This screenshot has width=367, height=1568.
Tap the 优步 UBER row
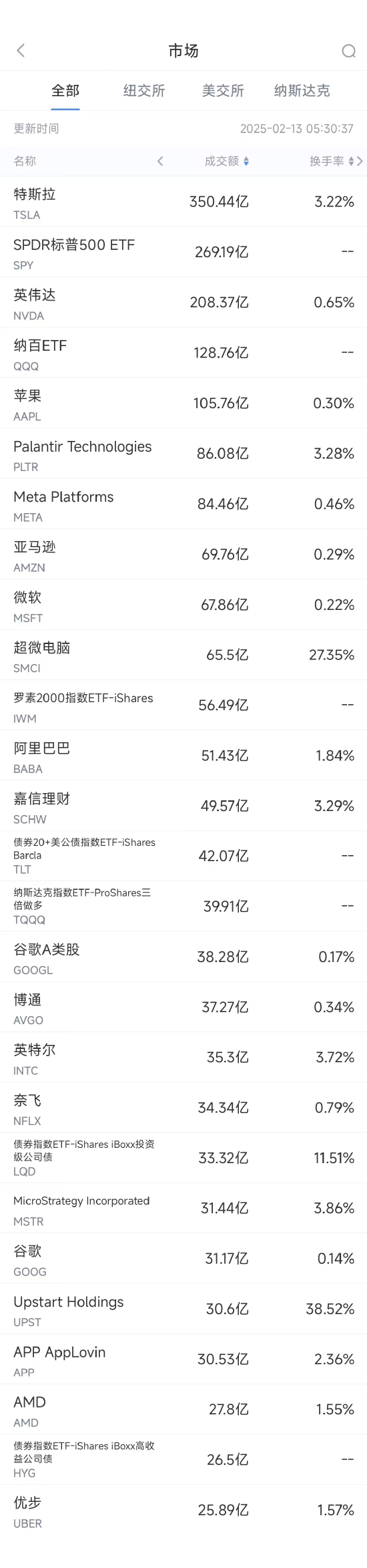(183, 1510)
